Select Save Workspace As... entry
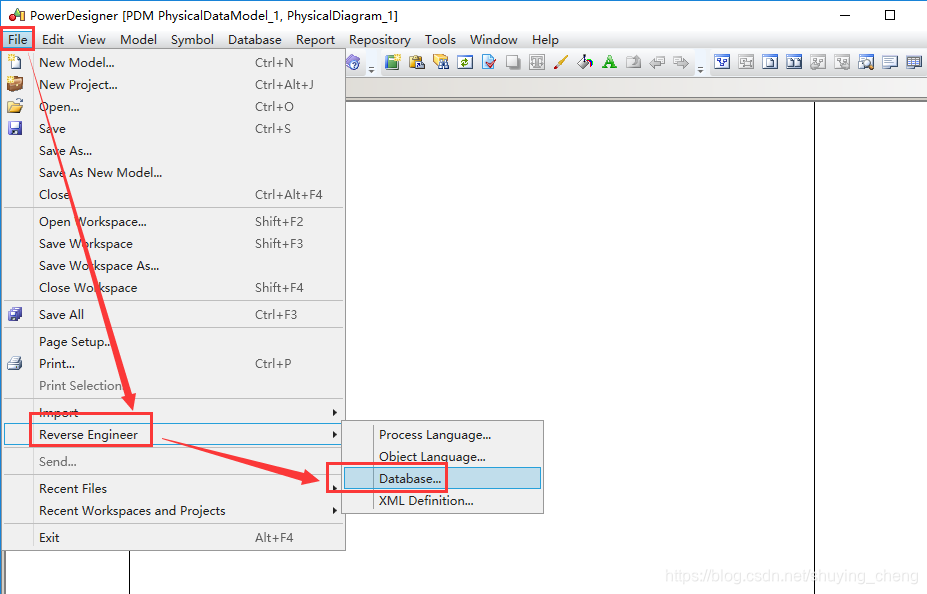Image resolution: width=927 pixels, height=594 pixels. 174,265
